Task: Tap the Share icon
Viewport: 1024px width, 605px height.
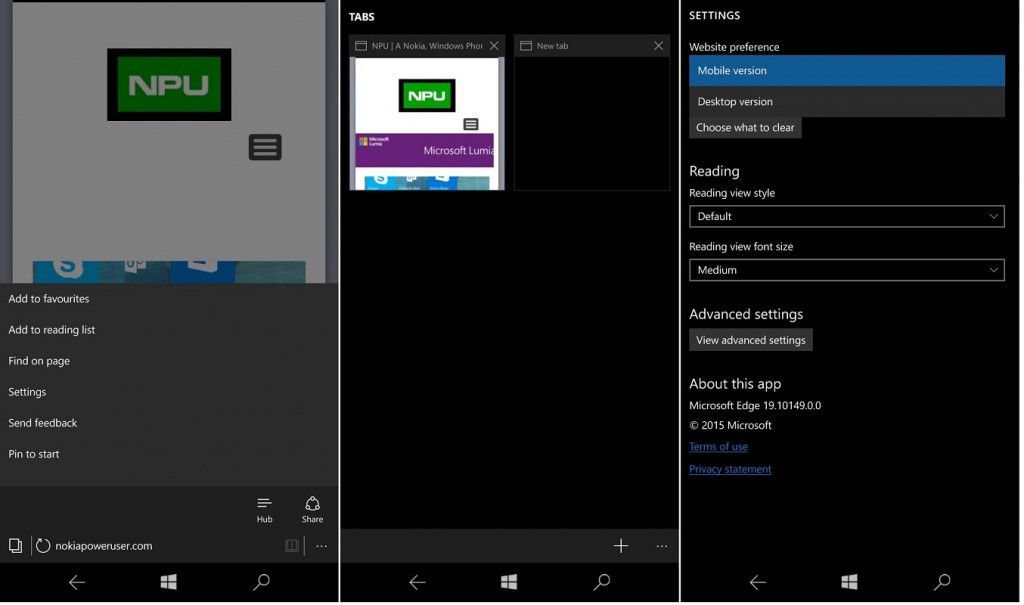Action: (x=312, y=510)
